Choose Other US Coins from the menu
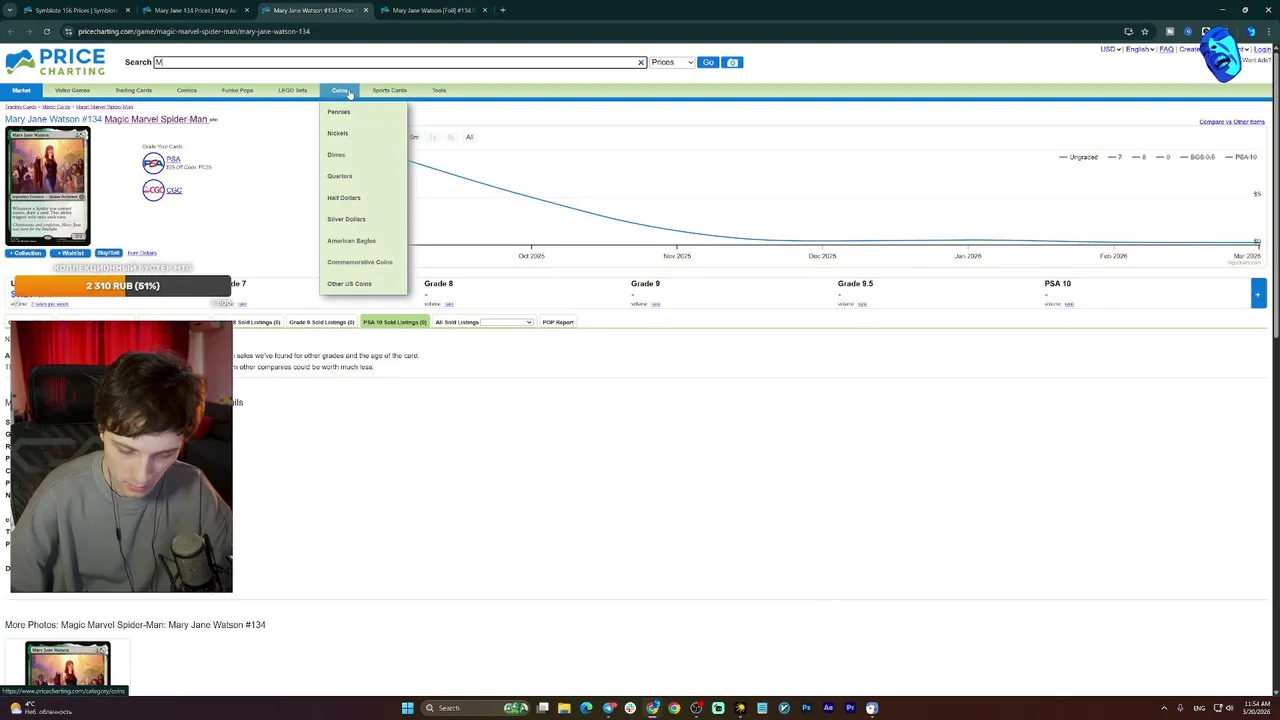The width and height of the screenshot is (1280, 720). pyautogui.click(x=350, y=284)
